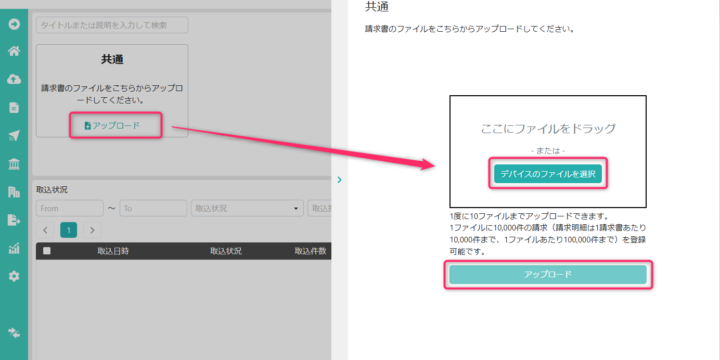Open the 取込状況 dropdown filter
Screen dimensions: 720x360
248,208
